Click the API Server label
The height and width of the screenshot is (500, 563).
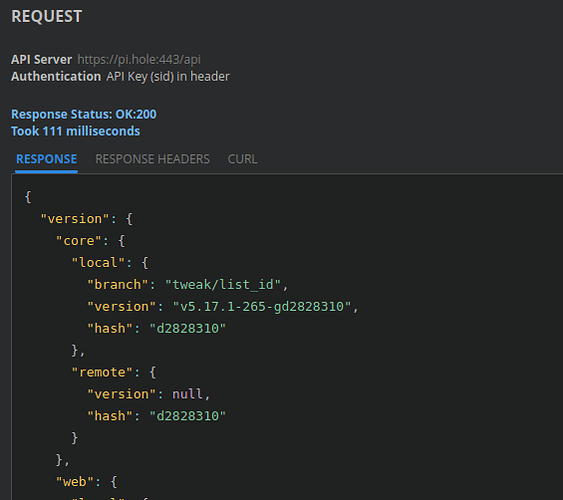click(41, 60)
